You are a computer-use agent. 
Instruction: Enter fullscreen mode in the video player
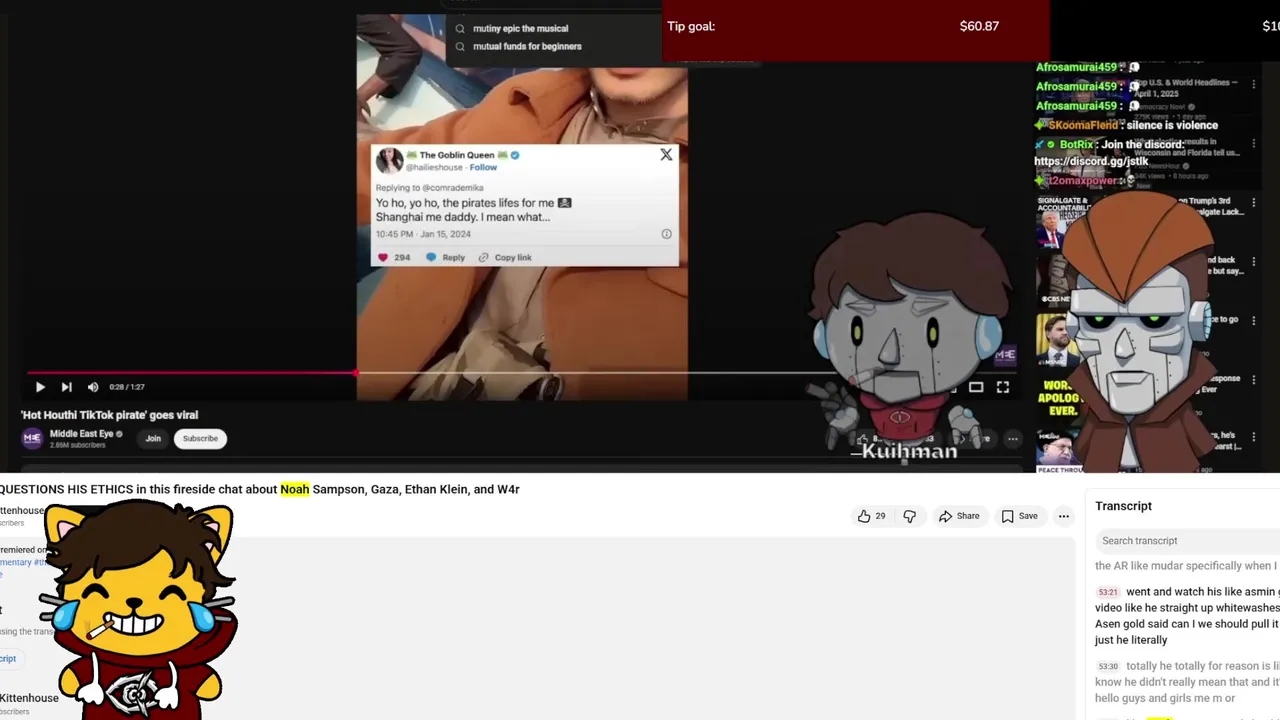pyautogui.click(x=1003, y=387)
